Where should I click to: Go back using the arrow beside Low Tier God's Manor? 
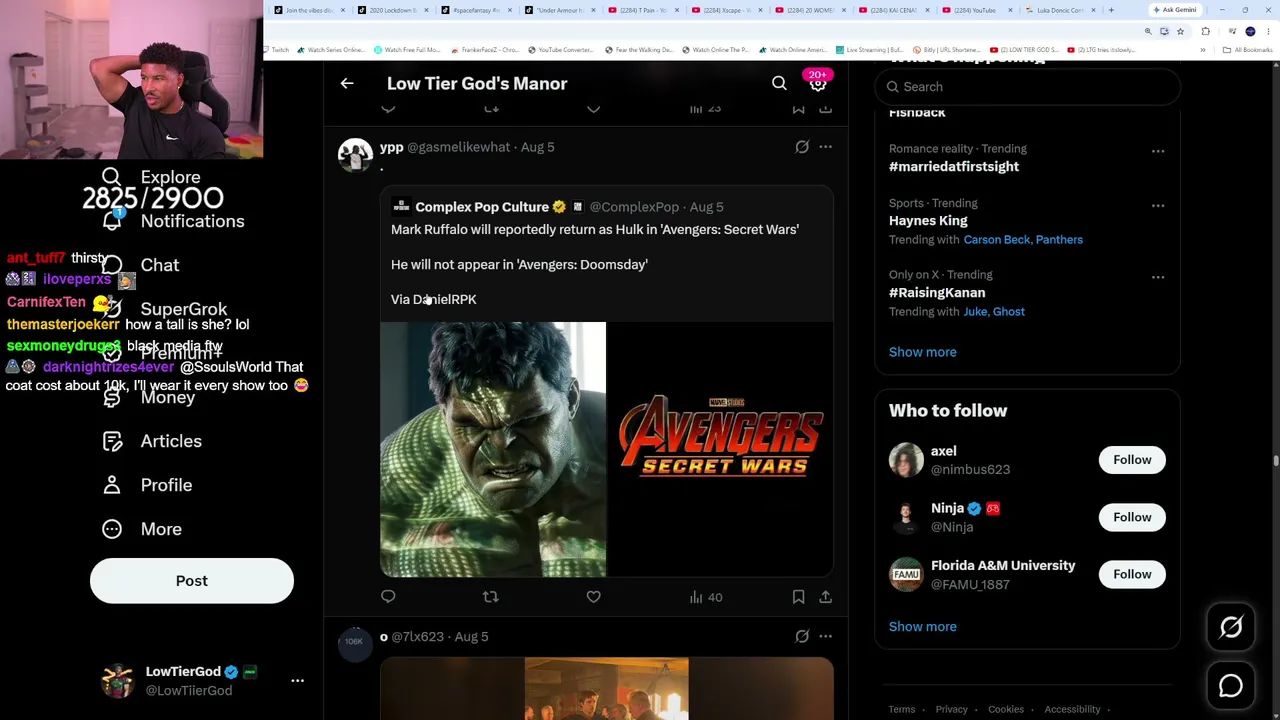347,84
